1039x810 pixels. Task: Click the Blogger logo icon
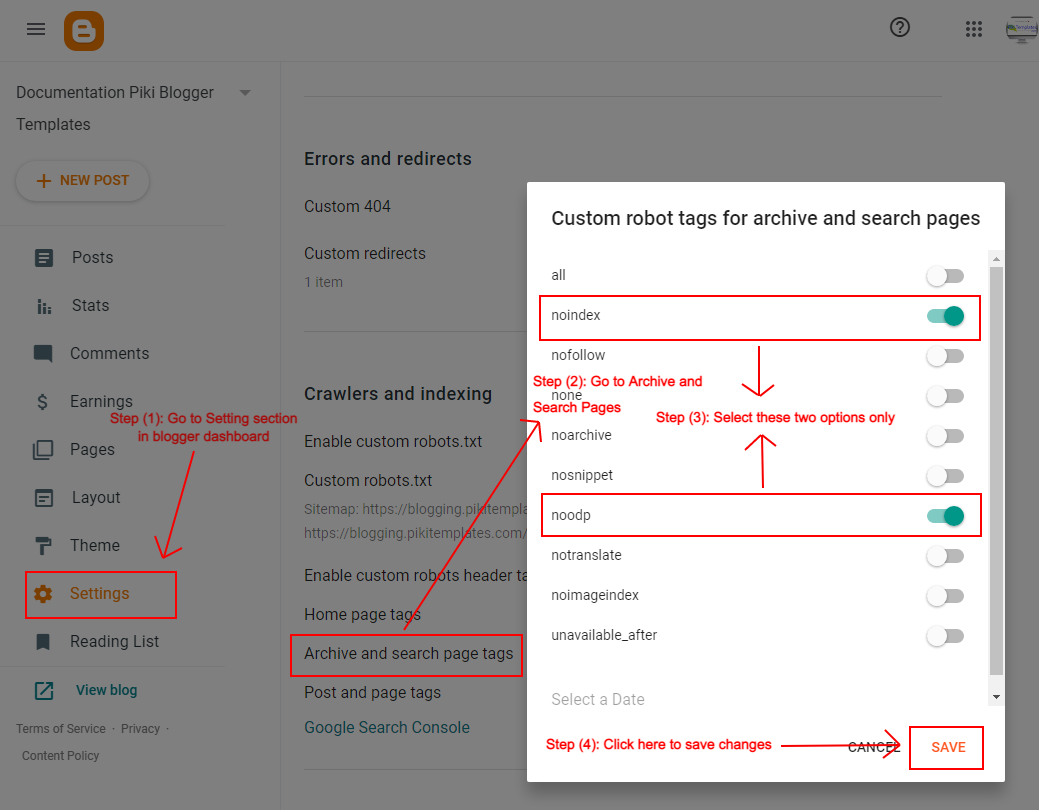[x=84, y=30]
